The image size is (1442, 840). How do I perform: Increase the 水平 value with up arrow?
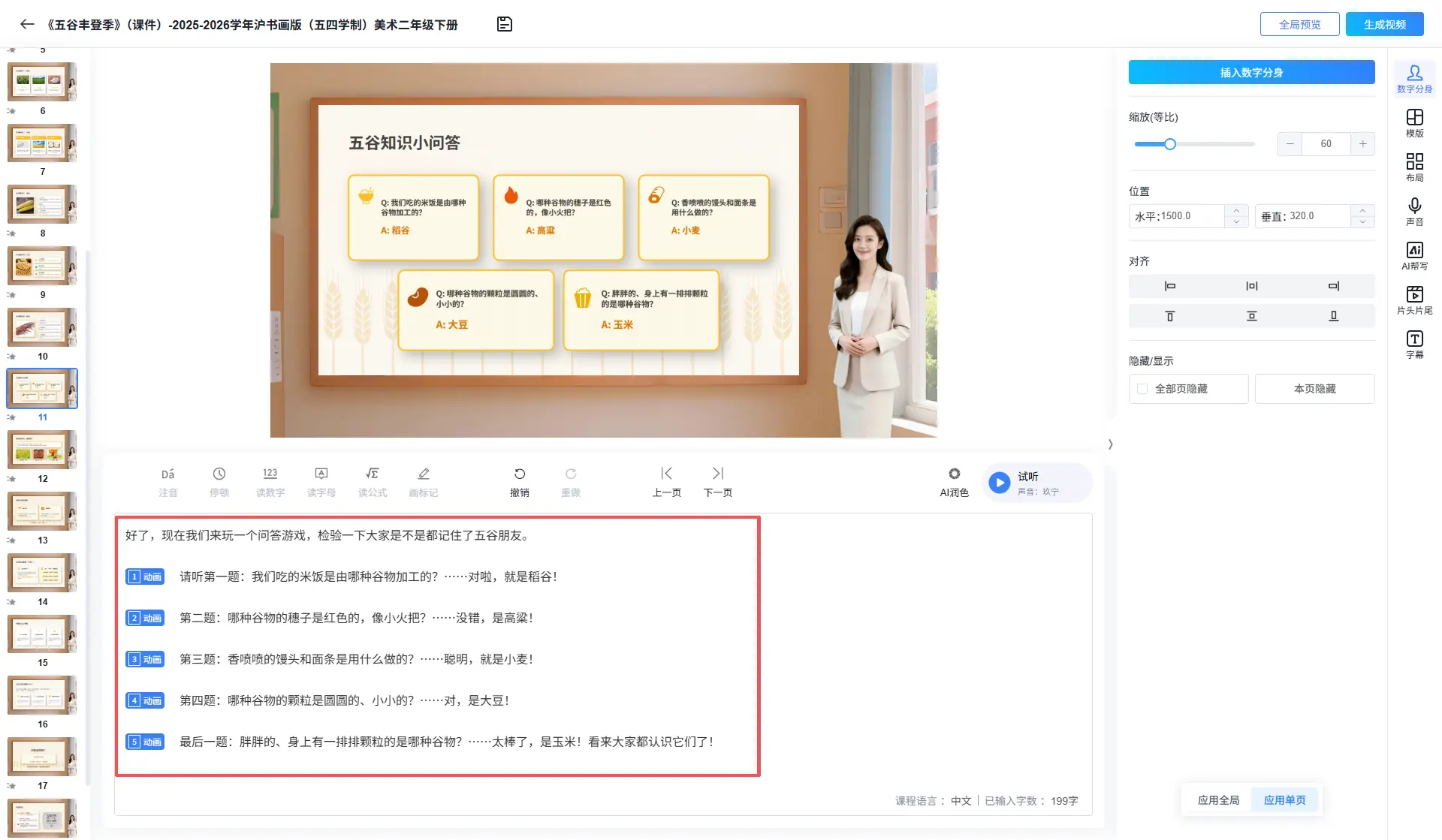(1236, 210)
